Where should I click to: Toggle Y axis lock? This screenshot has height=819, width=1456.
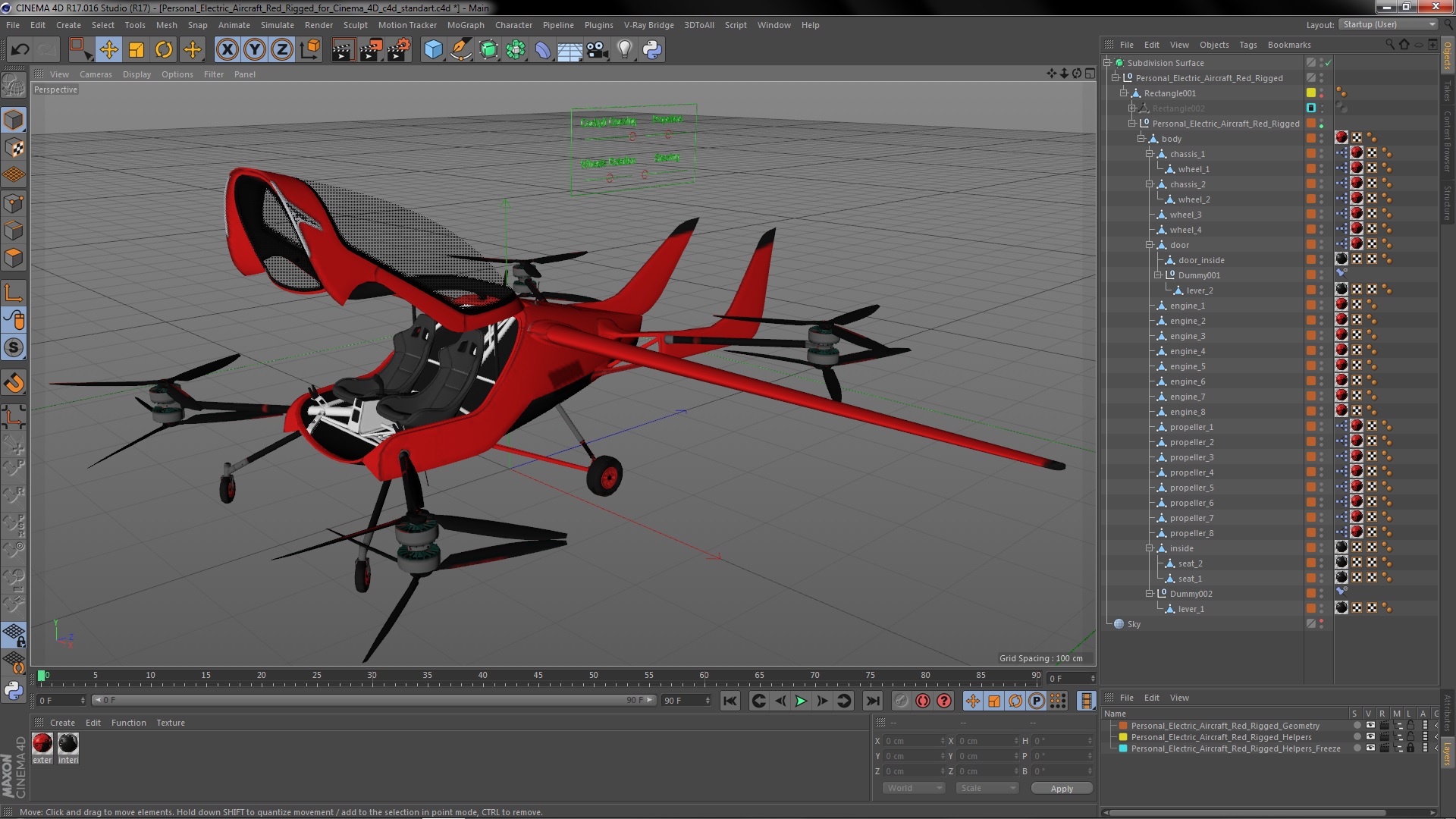click(x=255, y=50)
